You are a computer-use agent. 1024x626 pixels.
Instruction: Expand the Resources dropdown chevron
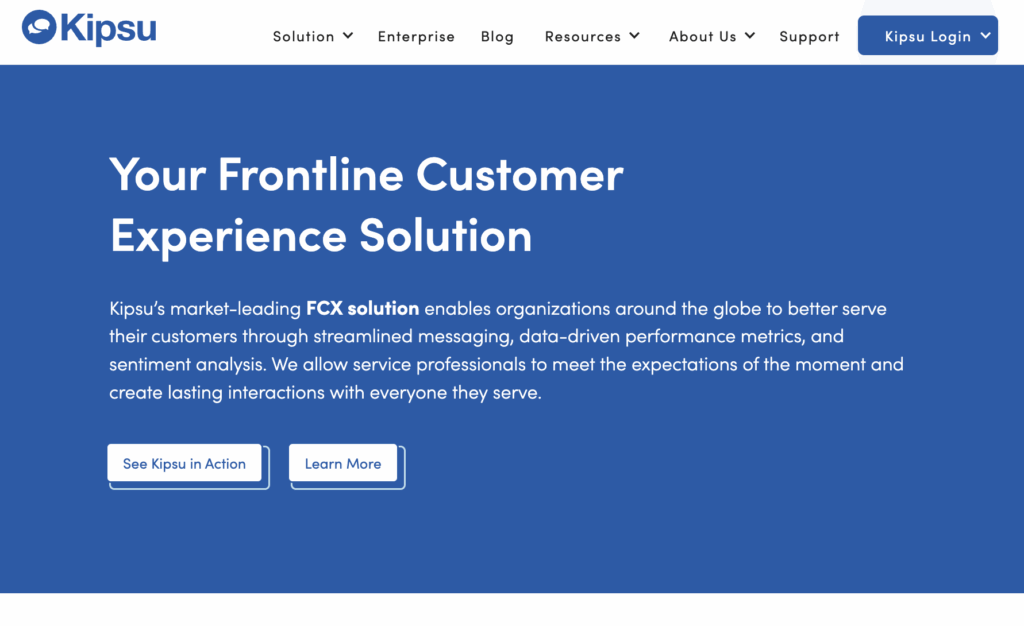click(634, 36)
